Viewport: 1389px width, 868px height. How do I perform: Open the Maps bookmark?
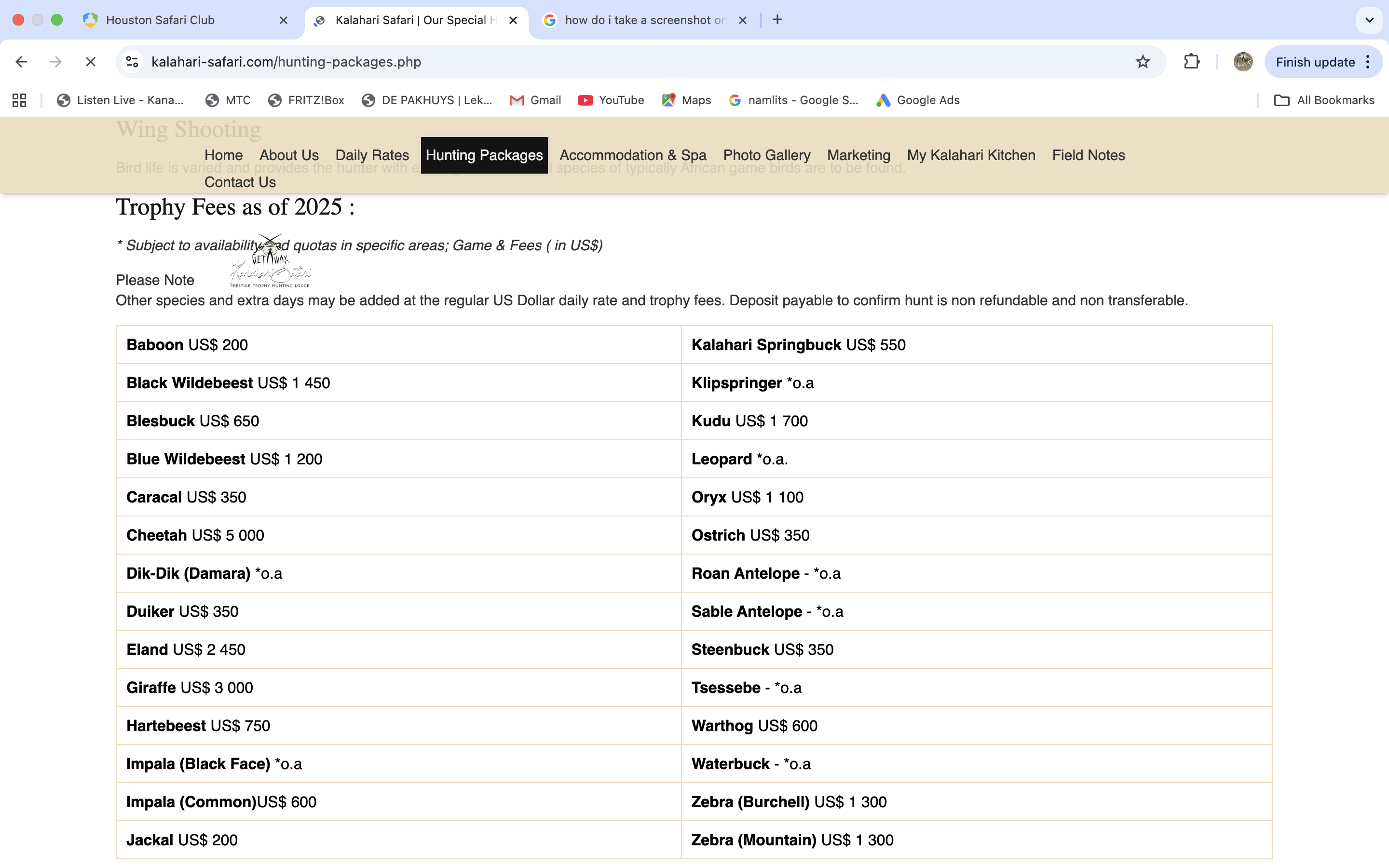pyautogui.click(x=686, y=100)
